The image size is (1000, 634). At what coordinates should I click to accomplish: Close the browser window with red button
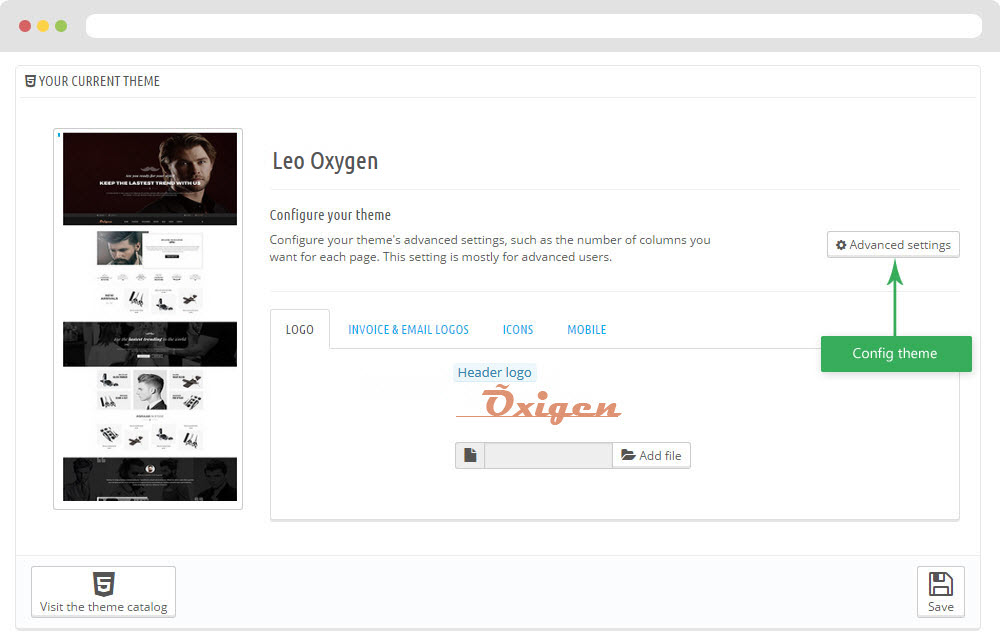(x=25, y=26)
